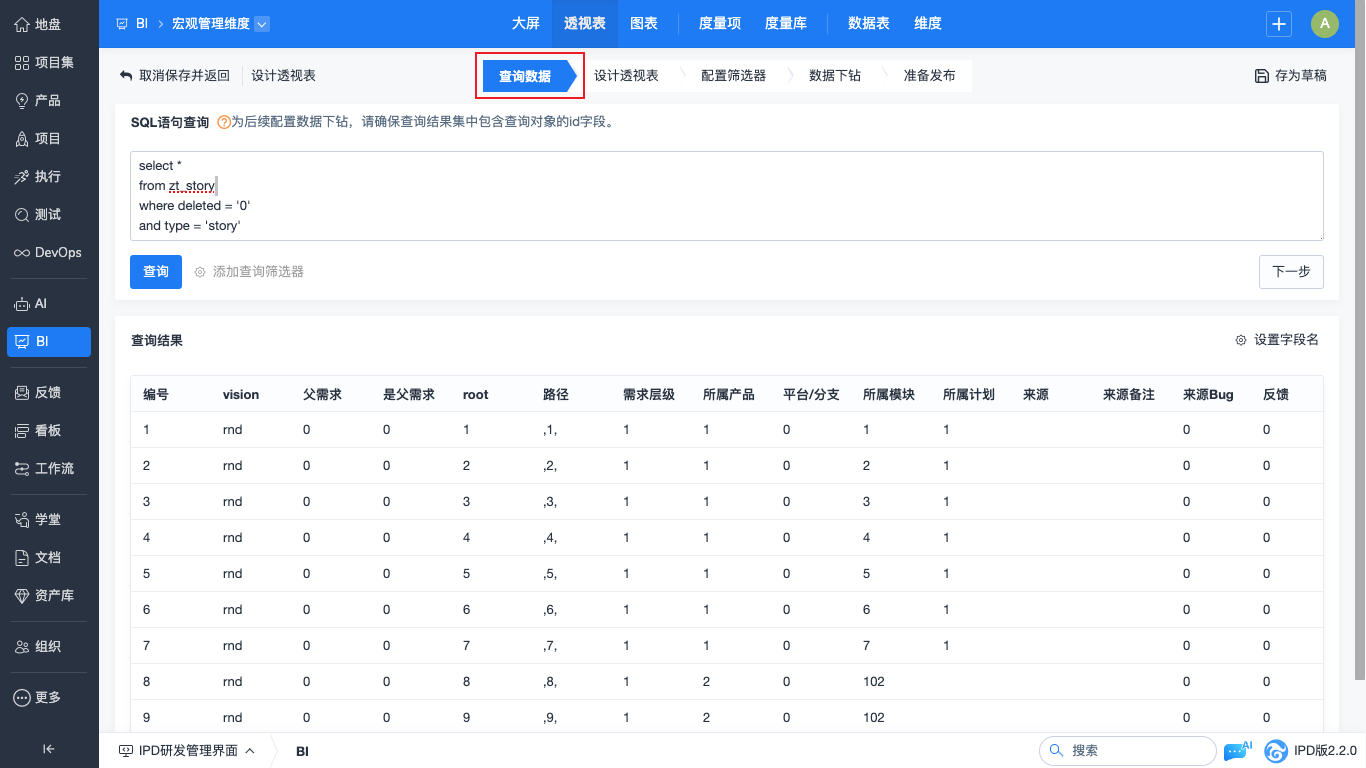Expand the 宏观管理维度 dropdown
This screenshot has width=1366, height=768.
click(262, 24)
